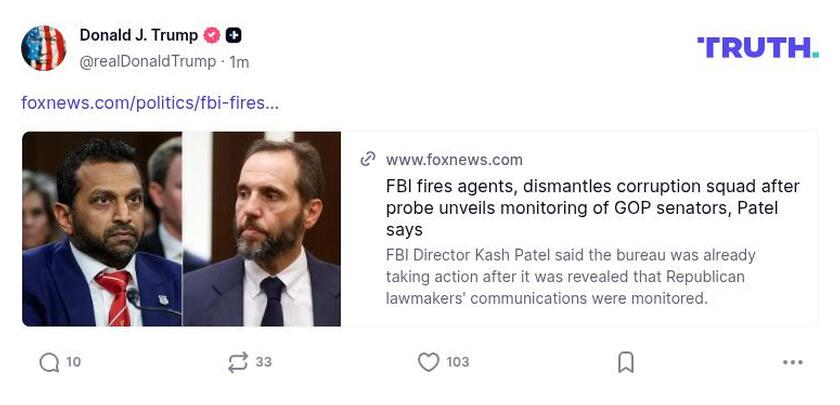Click the 103 likes count
Screen dimensions: 840x405
point(458,362)
